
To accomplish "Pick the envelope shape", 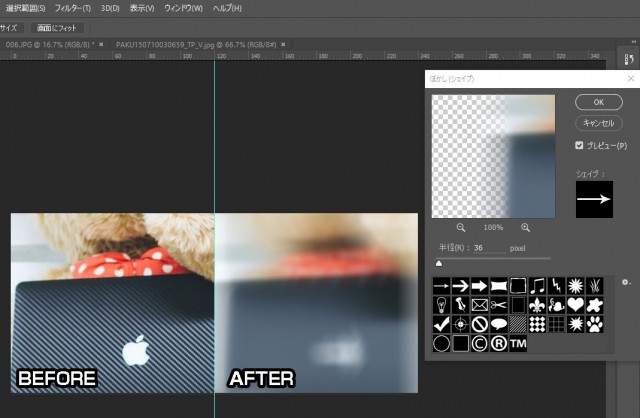I will [480, 304].
